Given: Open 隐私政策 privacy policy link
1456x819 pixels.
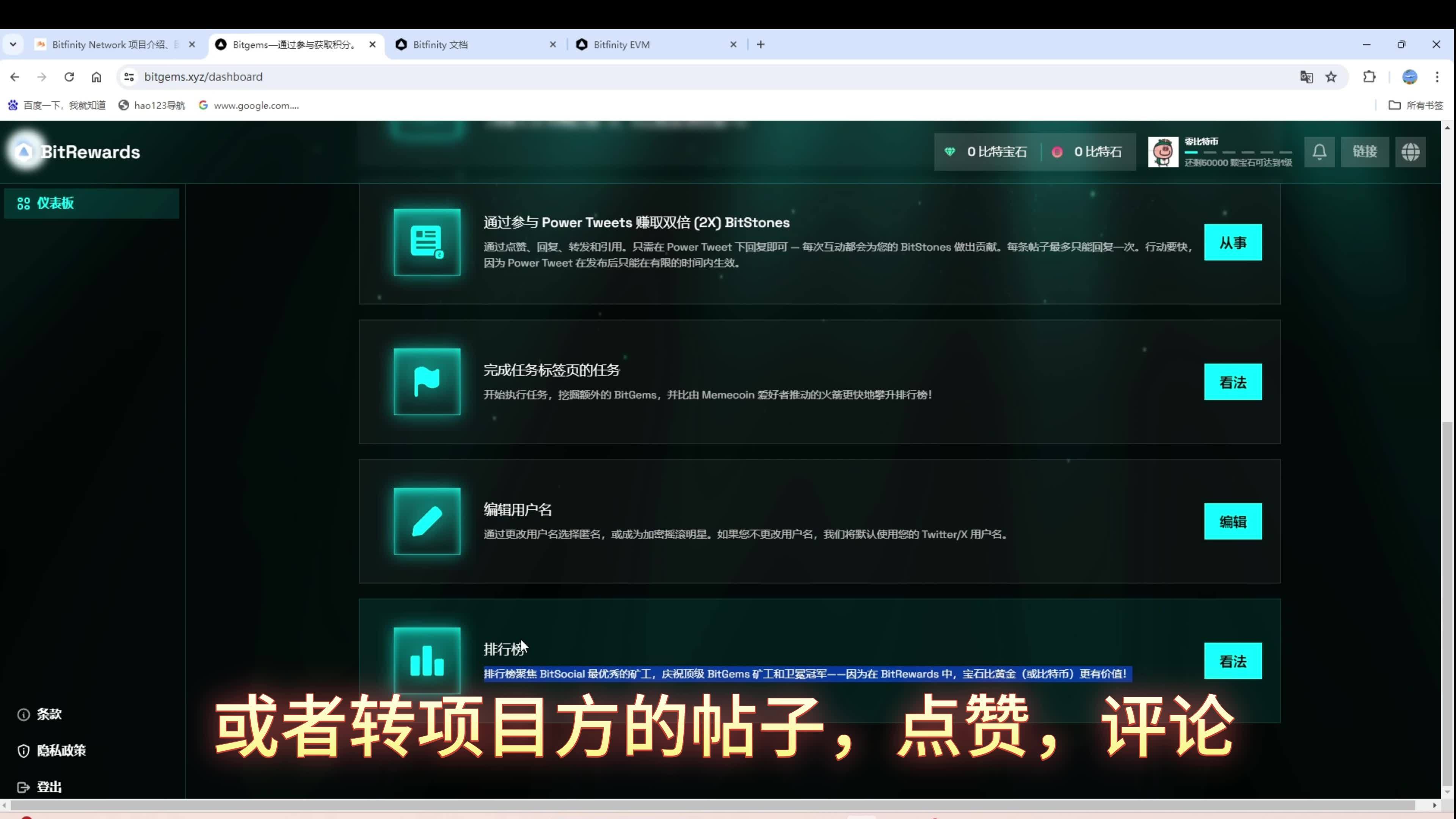Looking at the screenshot, I should pos(52,751).
